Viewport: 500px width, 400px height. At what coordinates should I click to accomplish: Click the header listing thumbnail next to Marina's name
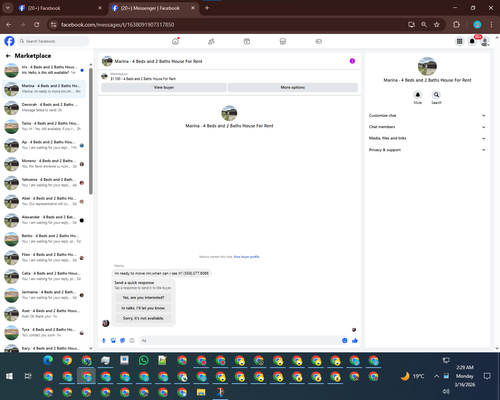[x=107, y=61]
